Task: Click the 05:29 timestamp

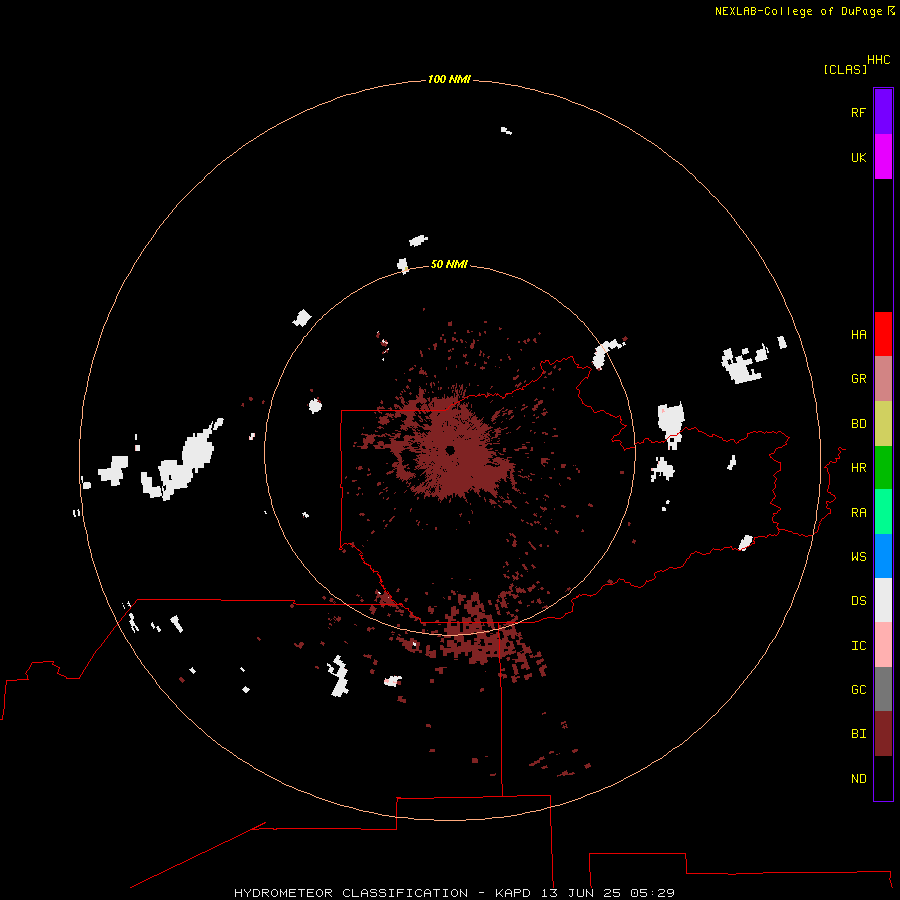Action: tap(652, 893)
